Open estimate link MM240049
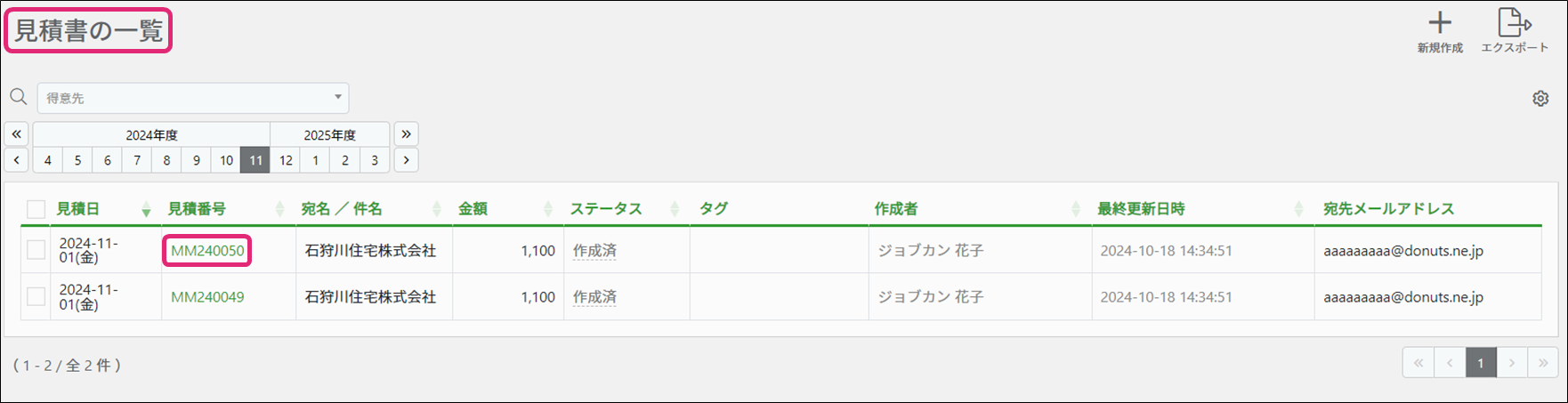This screenshot has width=1568, height=403. pos(207,297)
